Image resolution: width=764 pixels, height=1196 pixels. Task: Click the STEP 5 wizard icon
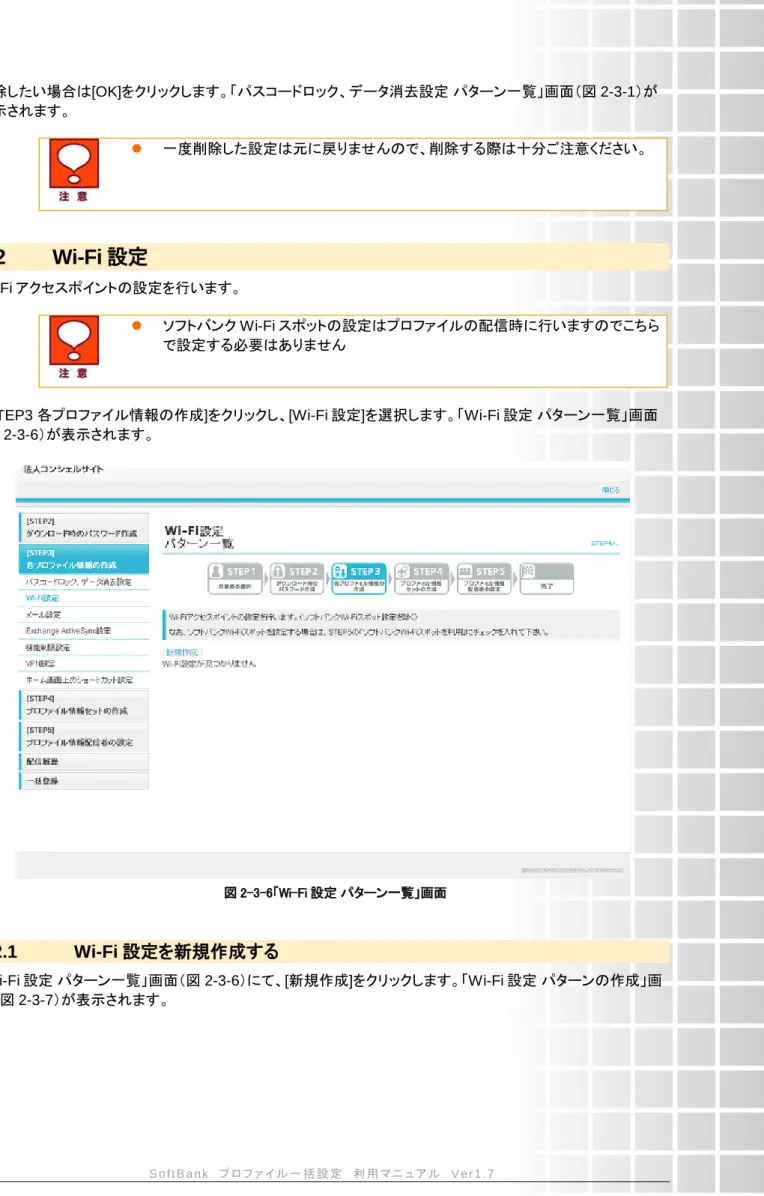pyautogui.click(x=484, y=578)
